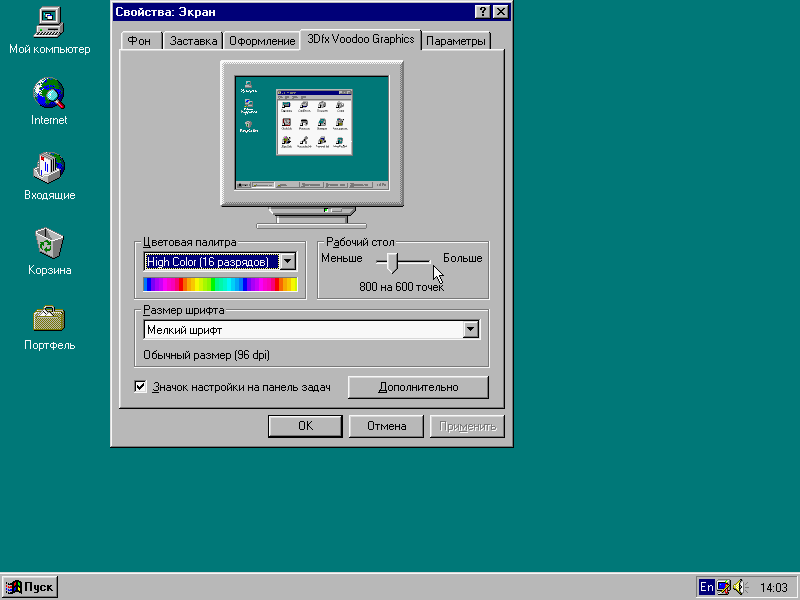Close the Свойства: Экран dialog

click(501, 12)
